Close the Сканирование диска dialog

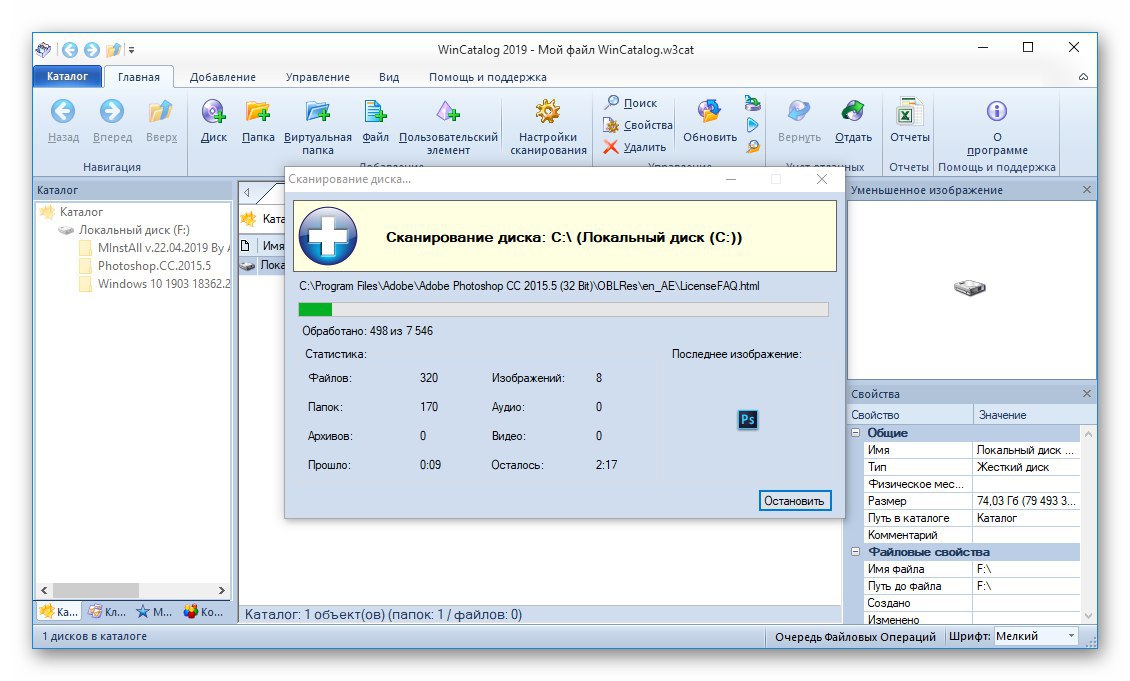point(822,179)
